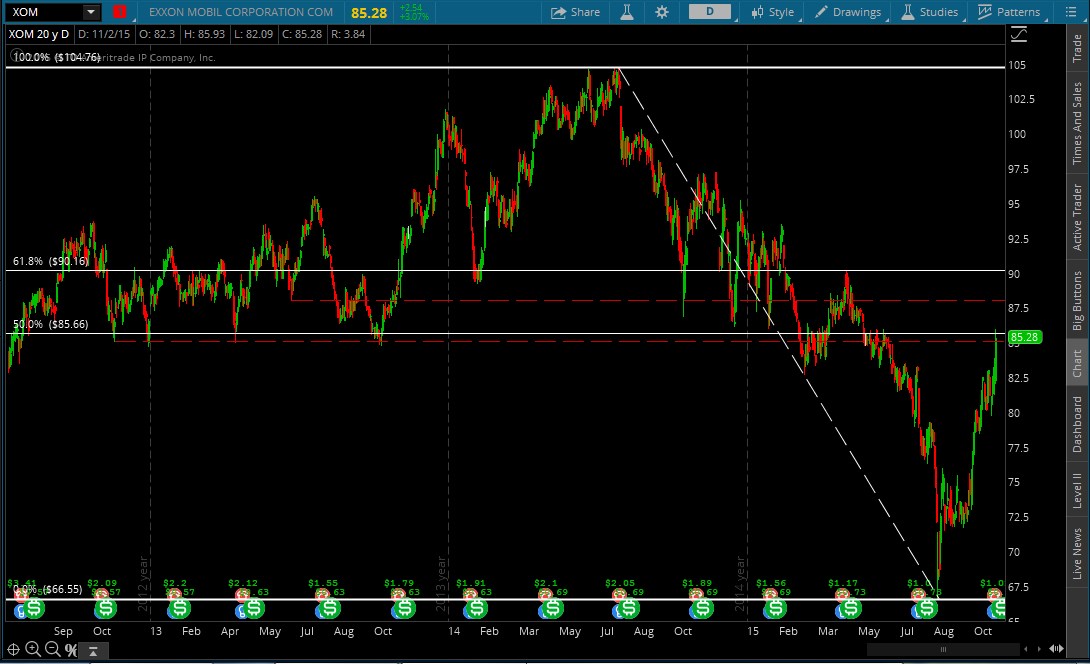The width and height of the screenshot is (1090, 664).
Task: Click the H: 85.93 high value
Action: (x=204, y=34)
